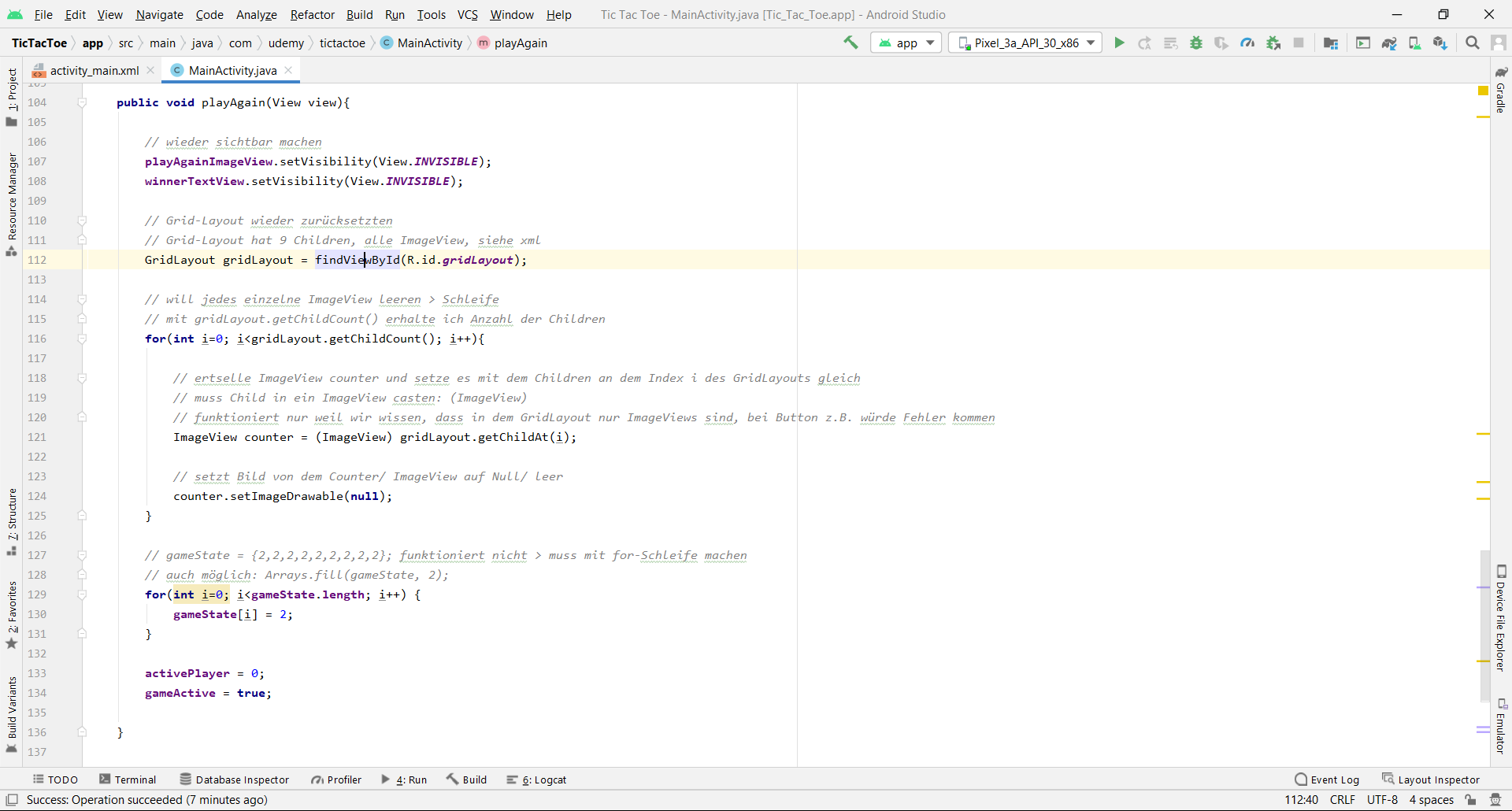The width and height of the screenshot is (1512, 811).
Task: Open the VCS menu
Action: click(468, 14)
